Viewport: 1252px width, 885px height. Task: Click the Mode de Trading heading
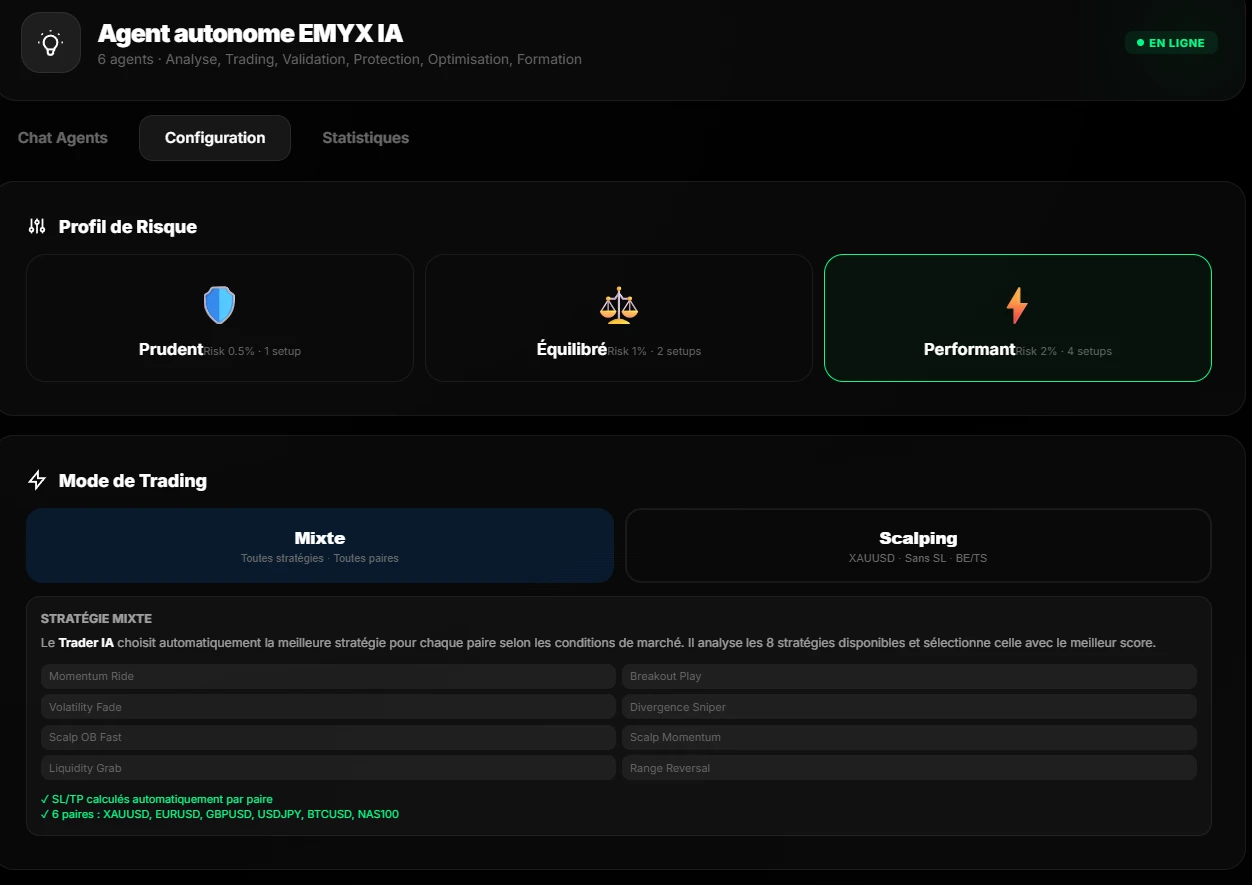[x=133, y=481]
